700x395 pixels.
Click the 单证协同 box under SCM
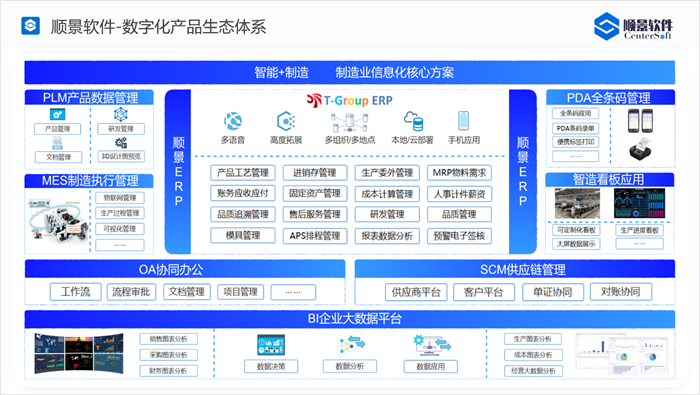pyautogui.click(x=553, y=292)
